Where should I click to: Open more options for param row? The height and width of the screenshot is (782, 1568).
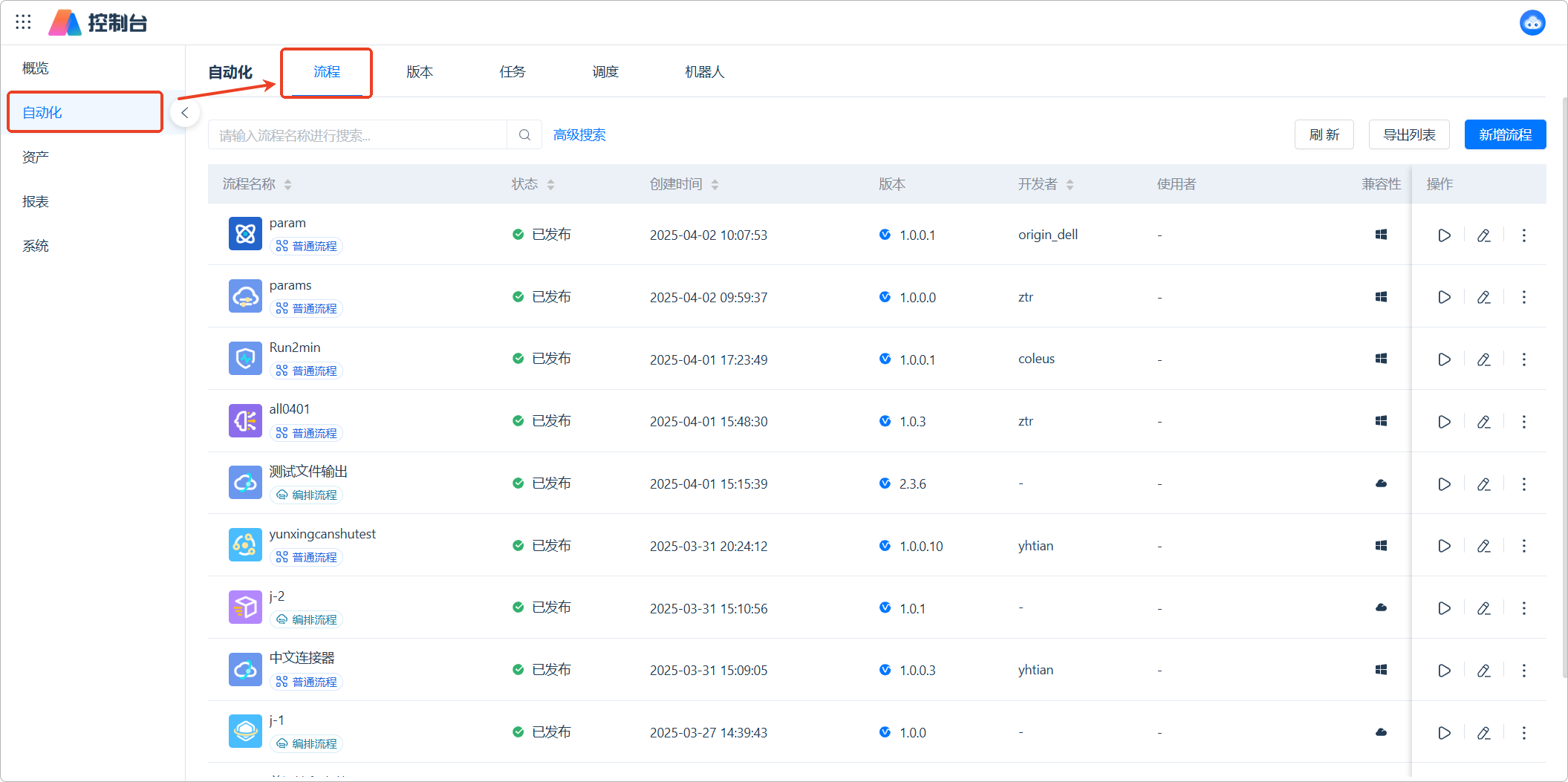pyautogui.click(x=1523, y=235)
